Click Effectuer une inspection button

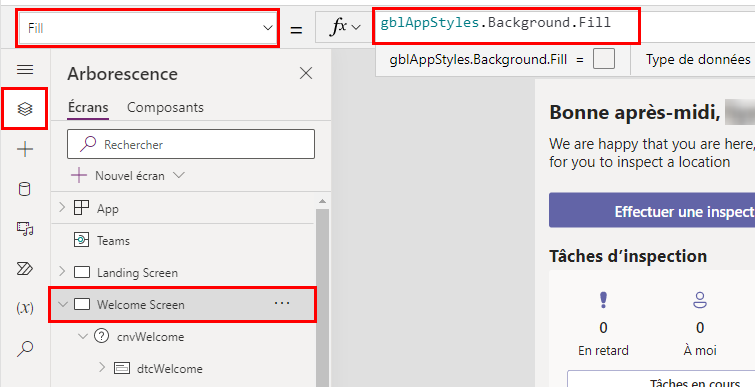pos(652,211)
